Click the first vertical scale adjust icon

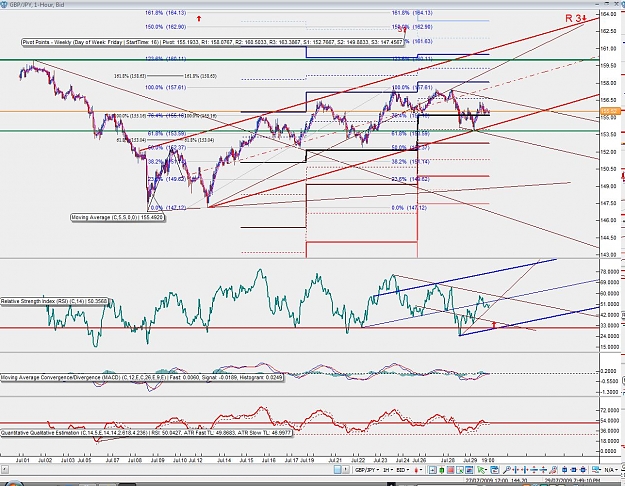click(534, 470)
